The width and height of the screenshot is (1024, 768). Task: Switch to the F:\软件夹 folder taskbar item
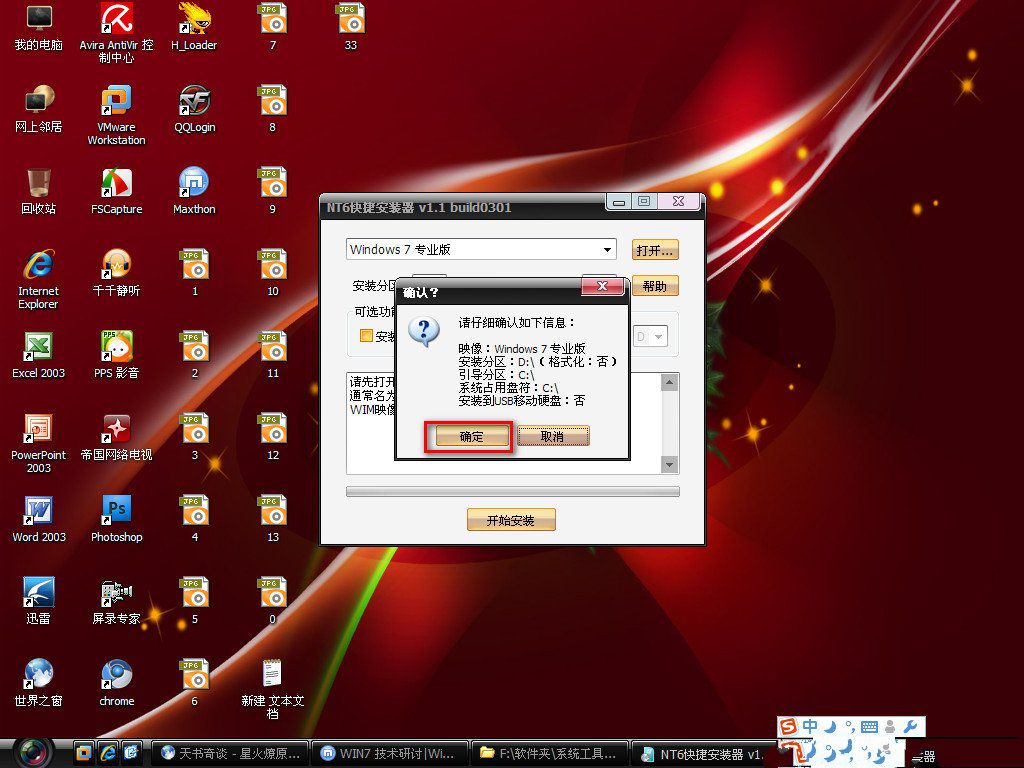[551, 753]
